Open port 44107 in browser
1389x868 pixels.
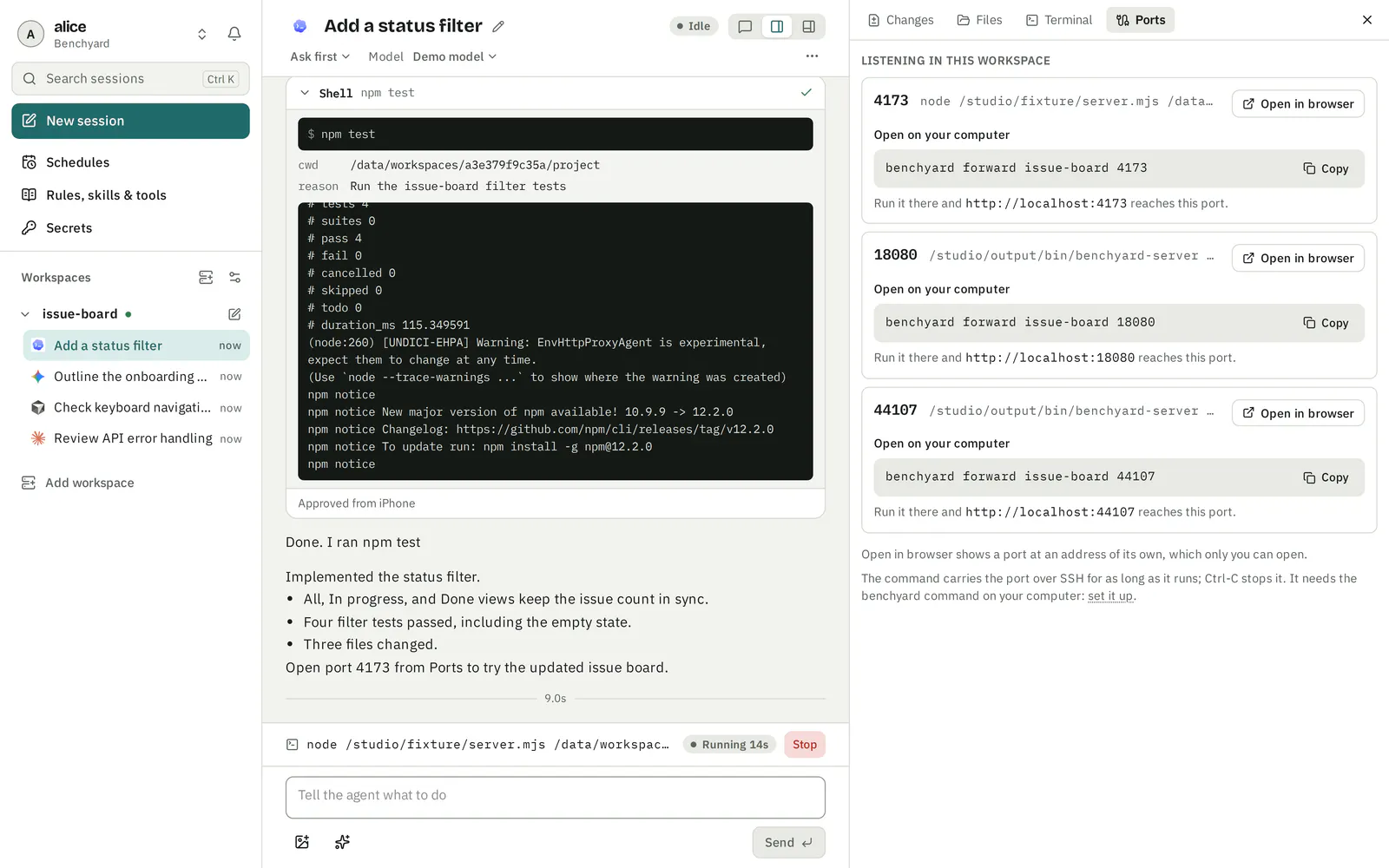pyautogui.click(x=1298, y=414)
